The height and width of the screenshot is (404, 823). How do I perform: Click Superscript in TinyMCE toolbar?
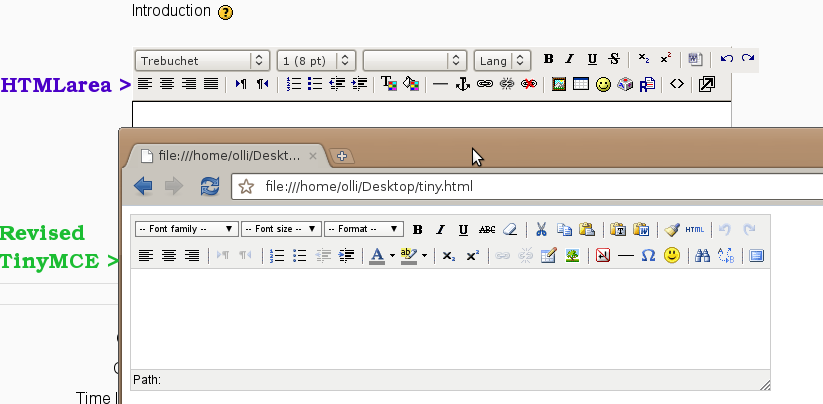472,256
